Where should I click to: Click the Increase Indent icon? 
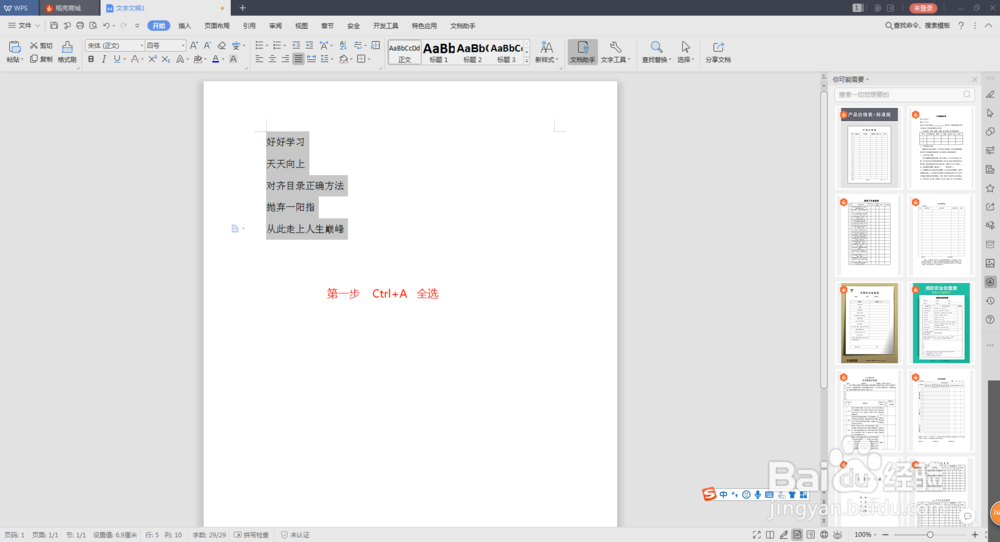[x=309, y=45]
